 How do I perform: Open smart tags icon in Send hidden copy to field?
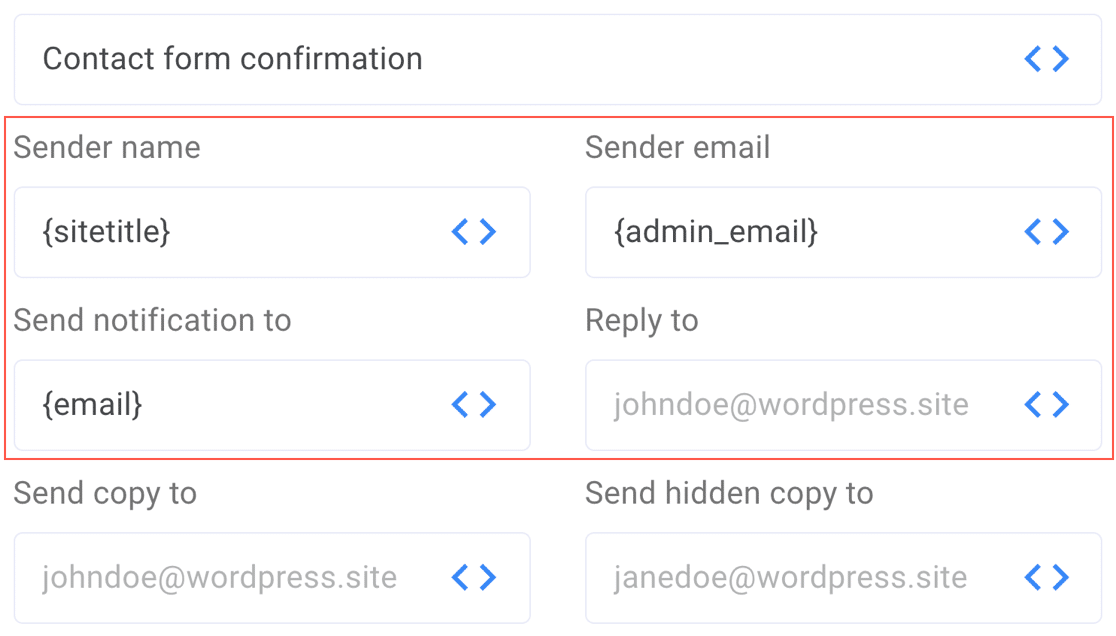pyautogui.click(x=1046, y=577)
